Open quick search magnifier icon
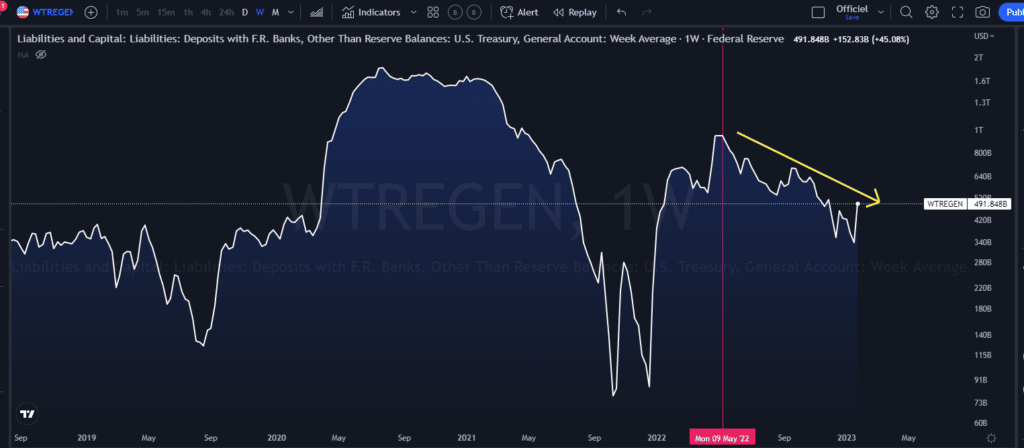The width and height of the screenshot is (1024, 448). [x=906, y=12]
